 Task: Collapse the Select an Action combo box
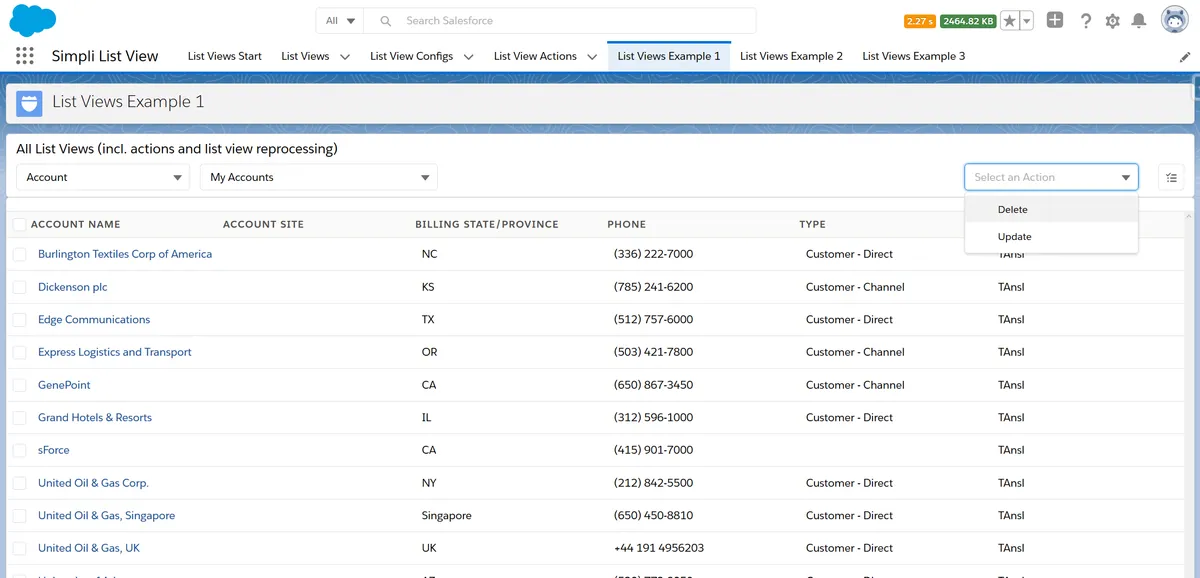(1051, 177)
